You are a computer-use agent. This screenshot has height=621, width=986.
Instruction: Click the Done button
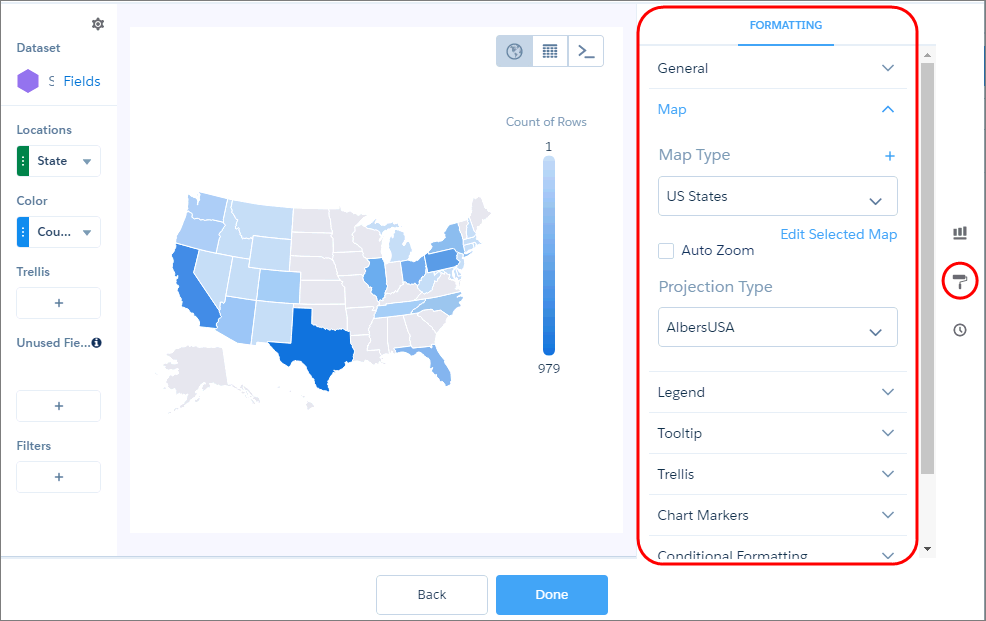click(x=552, y=595)
